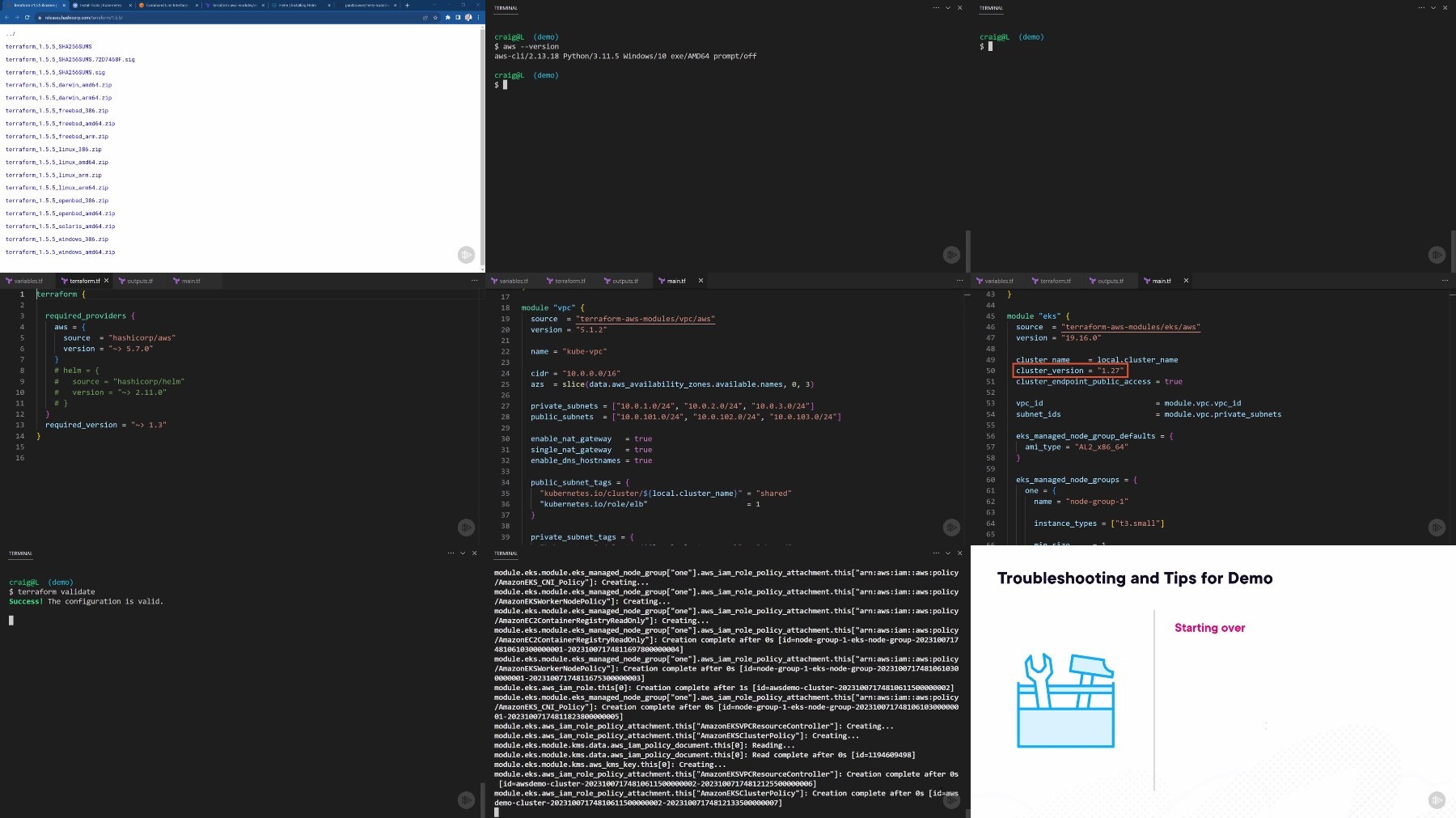Bookmark the page with the star icon
Screen dimensions: 1456x818
(x=435, y=17)
